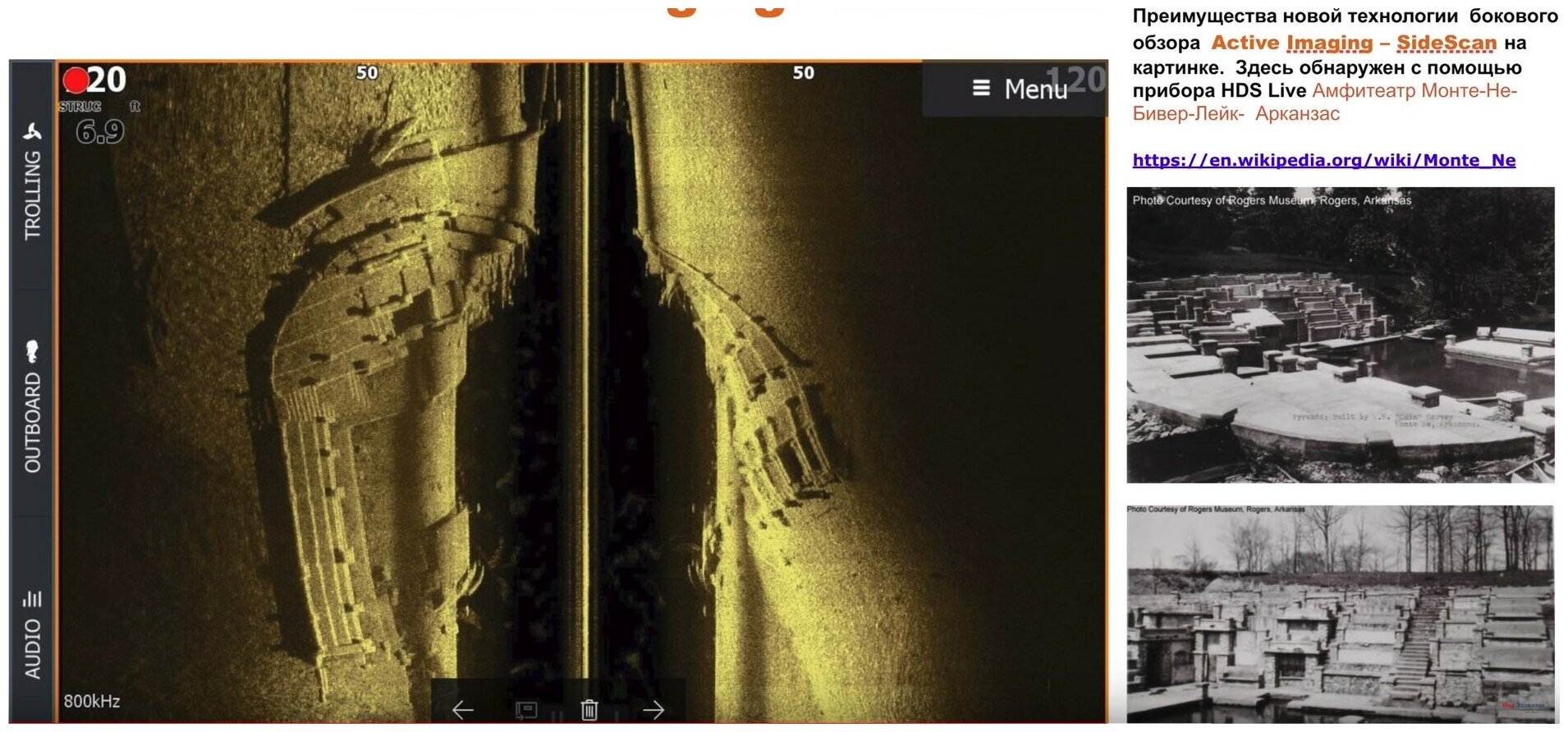Click the 6.9 depth reading
This screenshot has height=732, width=1568.
click(x=99, y=131)
